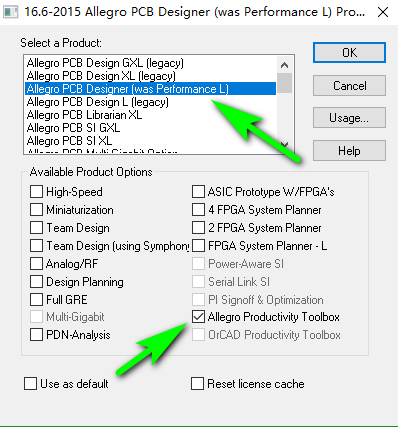The height and width of the screenshot is (427, 398).
Task: Choose Allegro PCB SI GXL product
Action: [x=150, y=128]
